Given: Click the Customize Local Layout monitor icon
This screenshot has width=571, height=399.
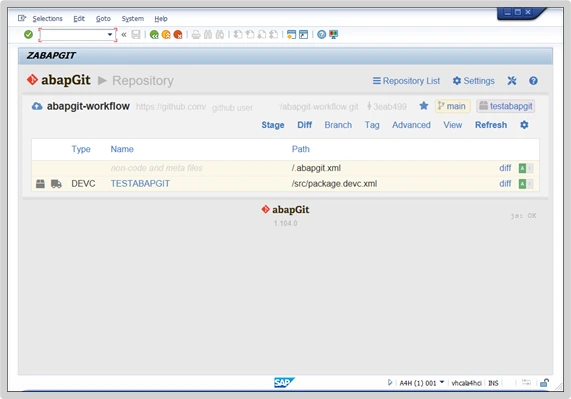Looking at the screenshot, I should 333,35.
